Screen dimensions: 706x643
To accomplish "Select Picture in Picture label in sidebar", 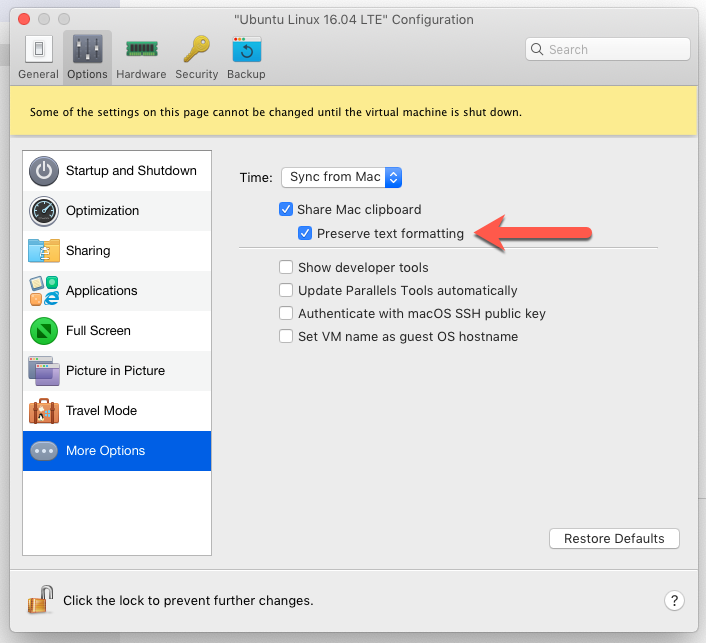I will [115, 371].
